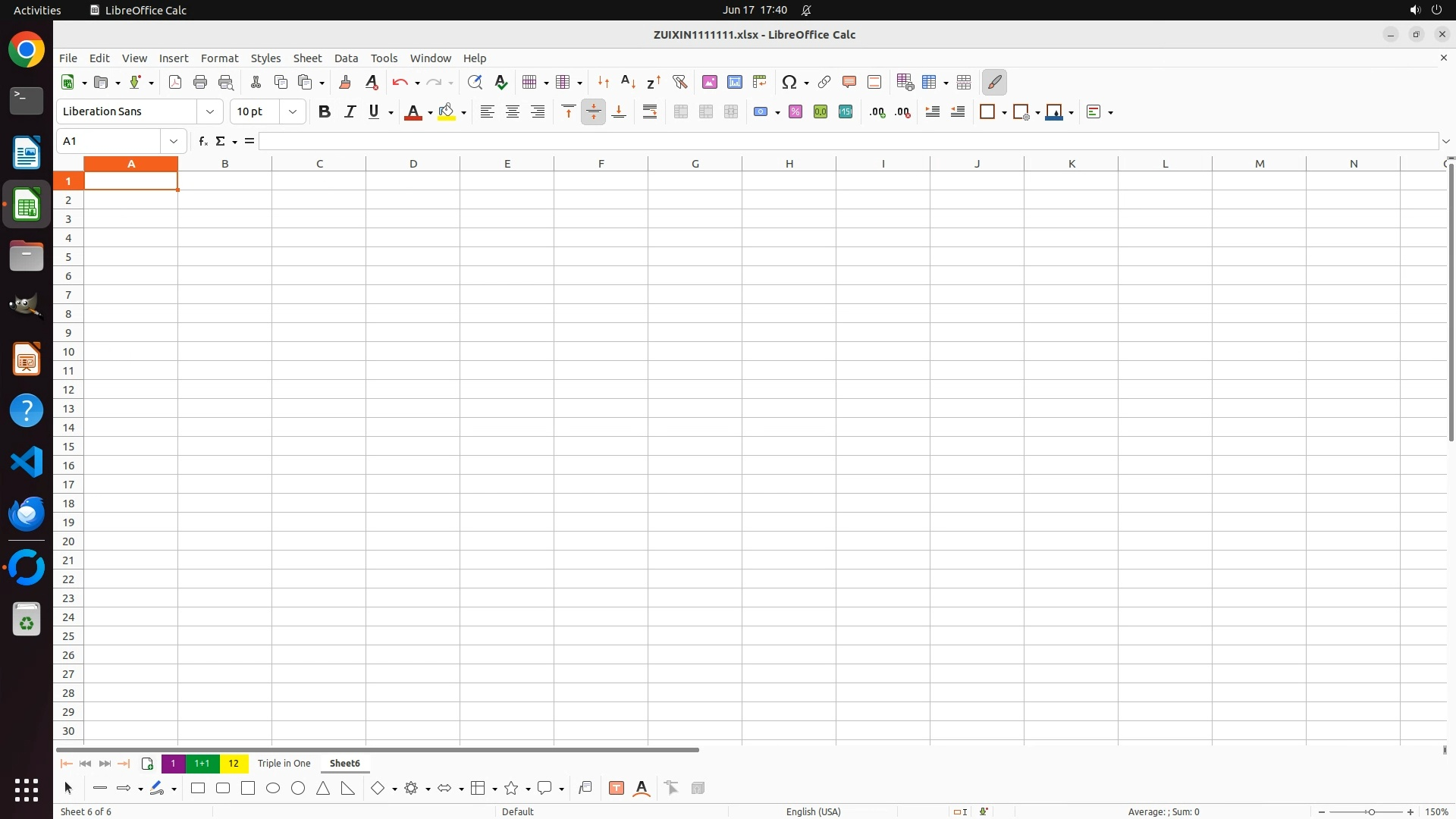Click Format as Percent icon
Screen dimensions: 1456x819
click(x=795, y=111)
